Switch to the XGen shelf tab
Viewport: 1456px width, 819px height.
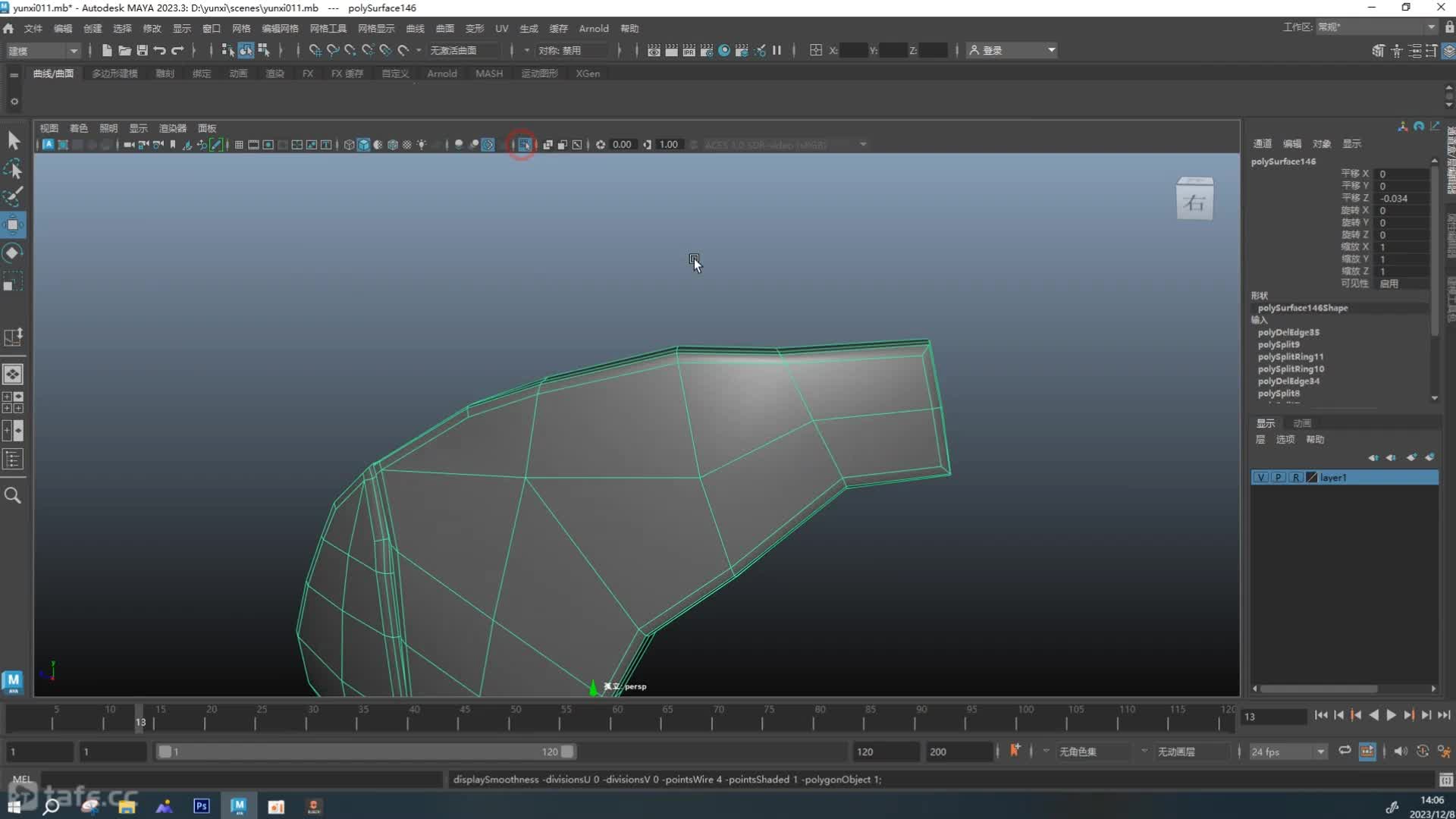(x=588, y=74)
